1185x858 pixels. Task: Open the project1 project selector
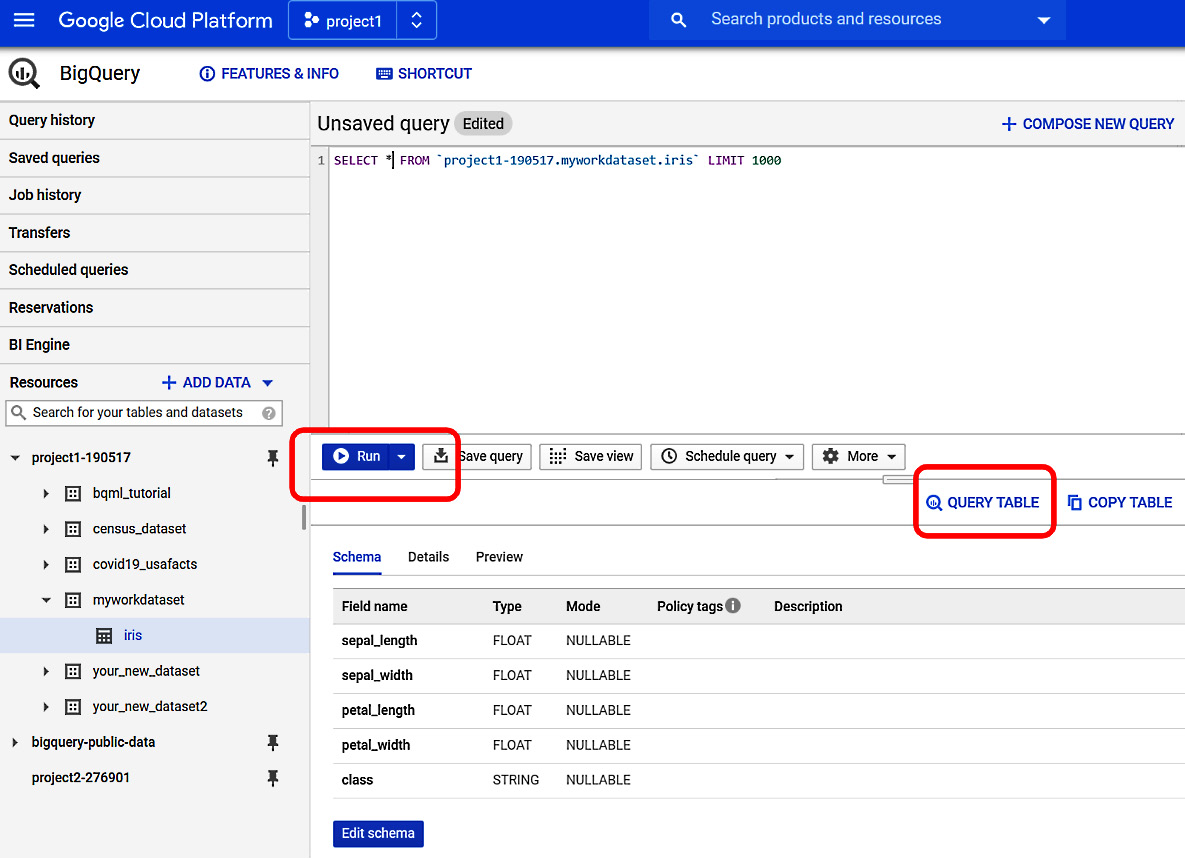342,20
